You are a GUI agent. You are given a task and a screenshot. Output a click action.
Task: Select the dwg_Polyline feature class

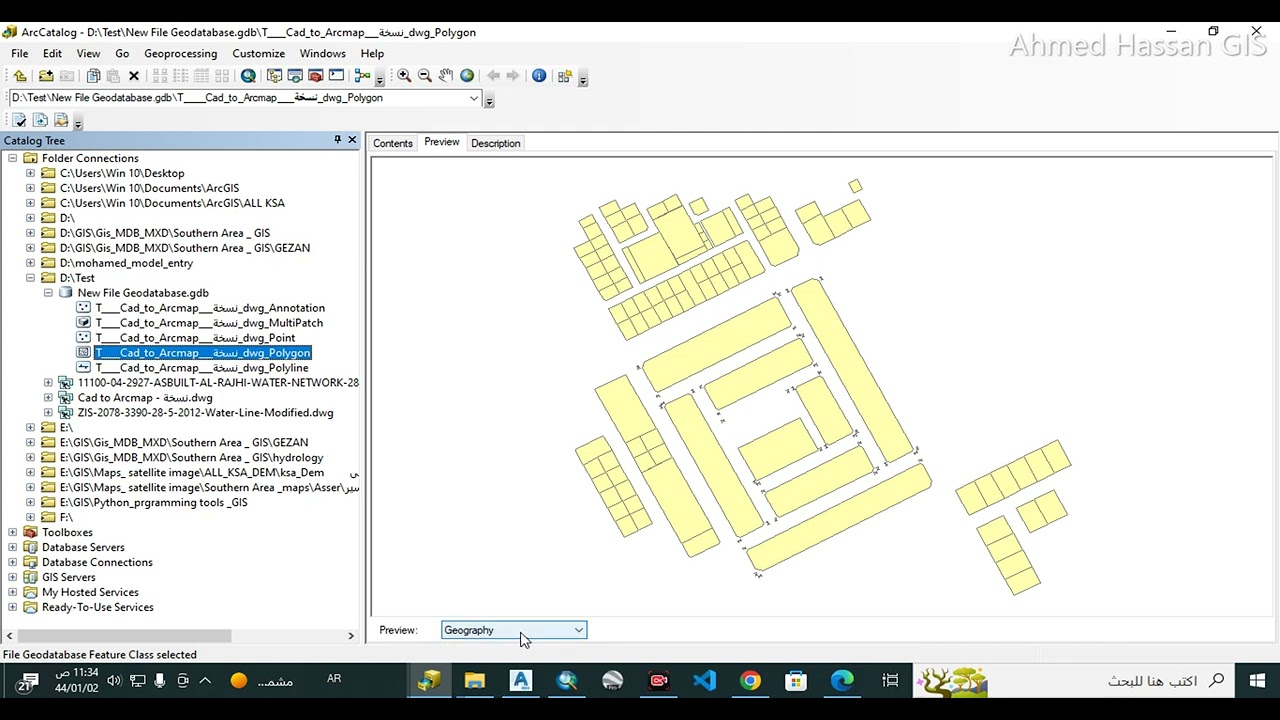tap(202, 368)
